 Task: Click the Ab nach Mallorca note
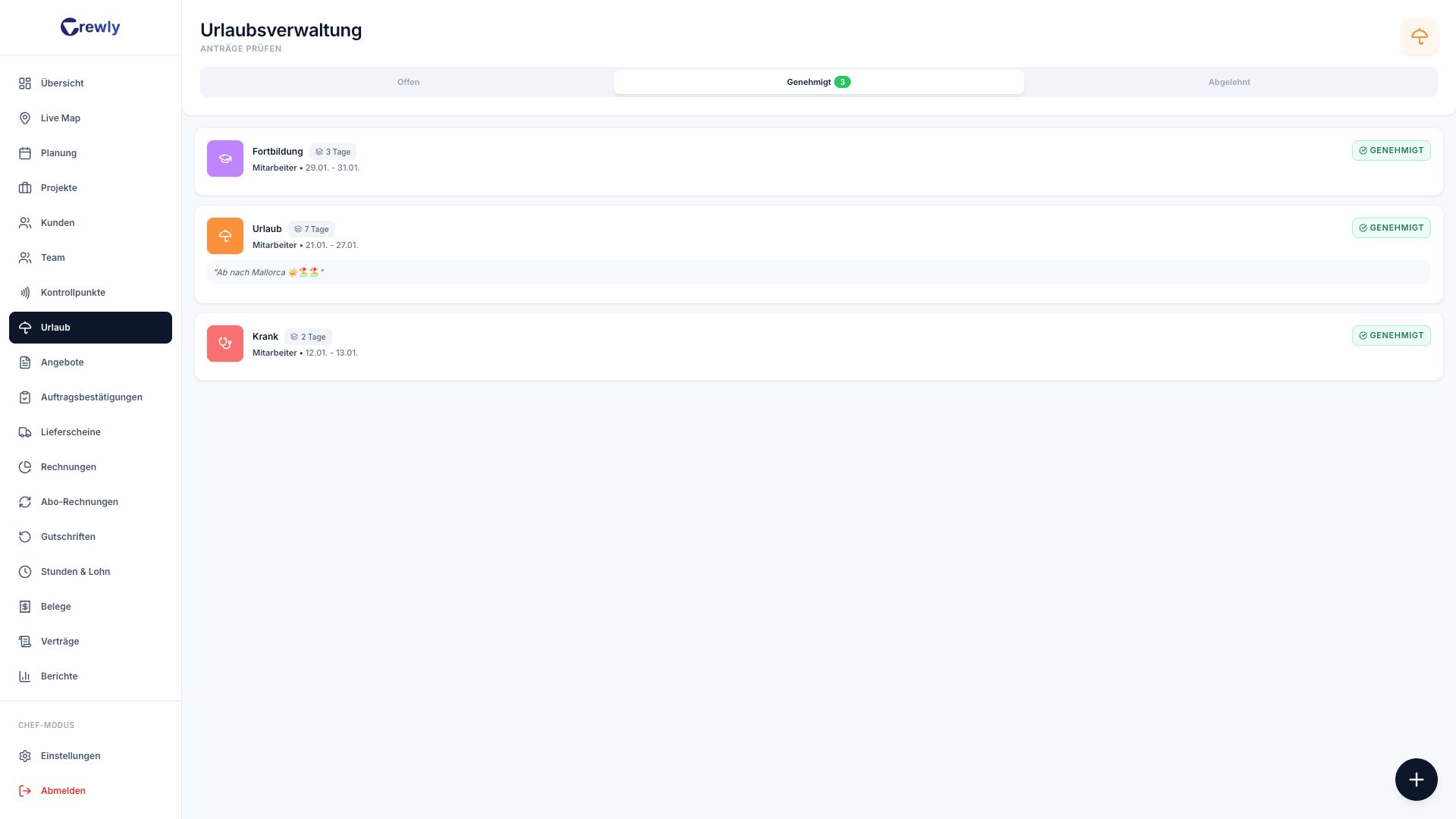pos(268,272)
